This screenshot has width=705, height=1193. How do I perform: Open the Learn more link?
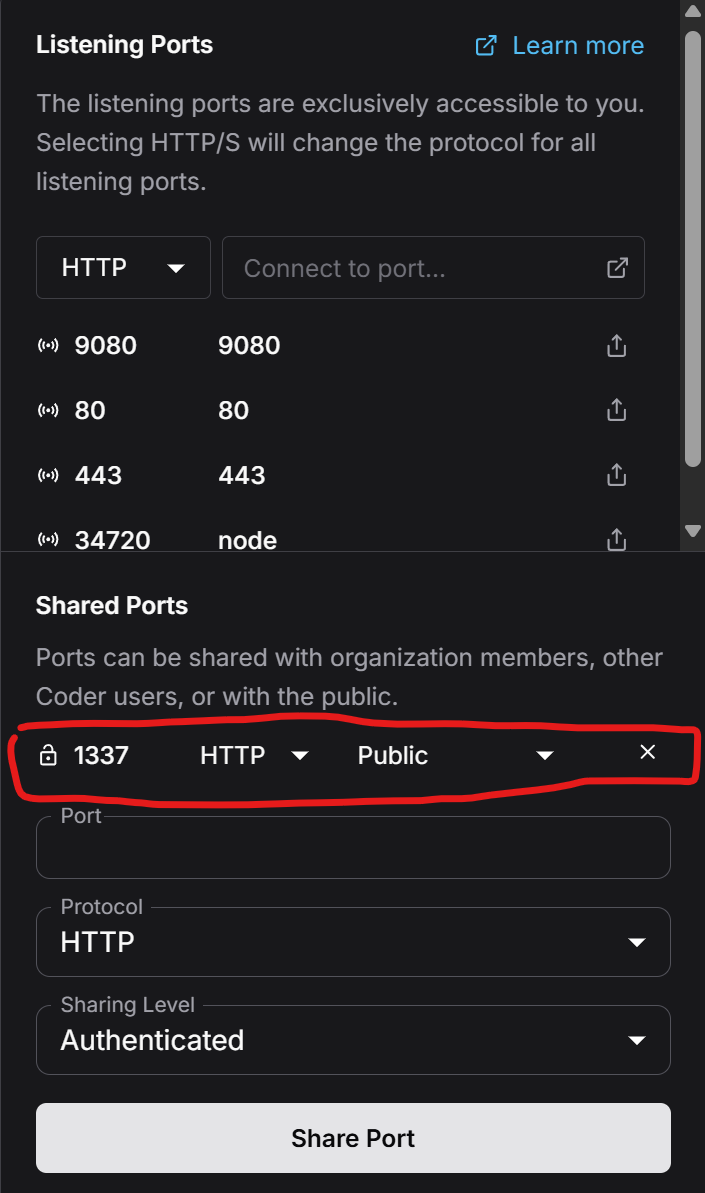tap(560, 46)
